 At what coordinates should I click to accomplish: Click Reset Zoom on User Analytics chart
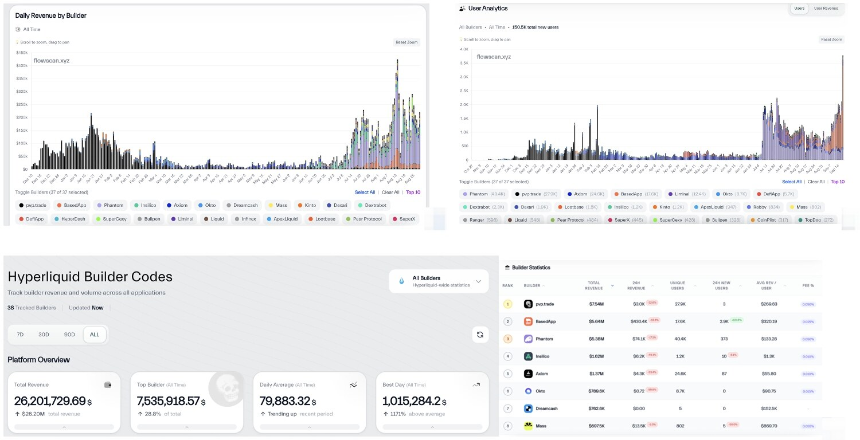(x=831, y=39)
